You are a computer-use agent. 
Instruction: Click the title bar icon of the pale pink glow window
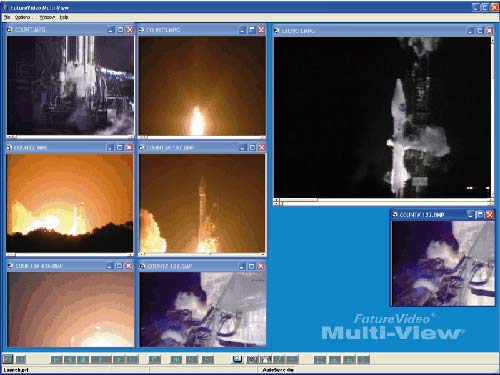10,266
